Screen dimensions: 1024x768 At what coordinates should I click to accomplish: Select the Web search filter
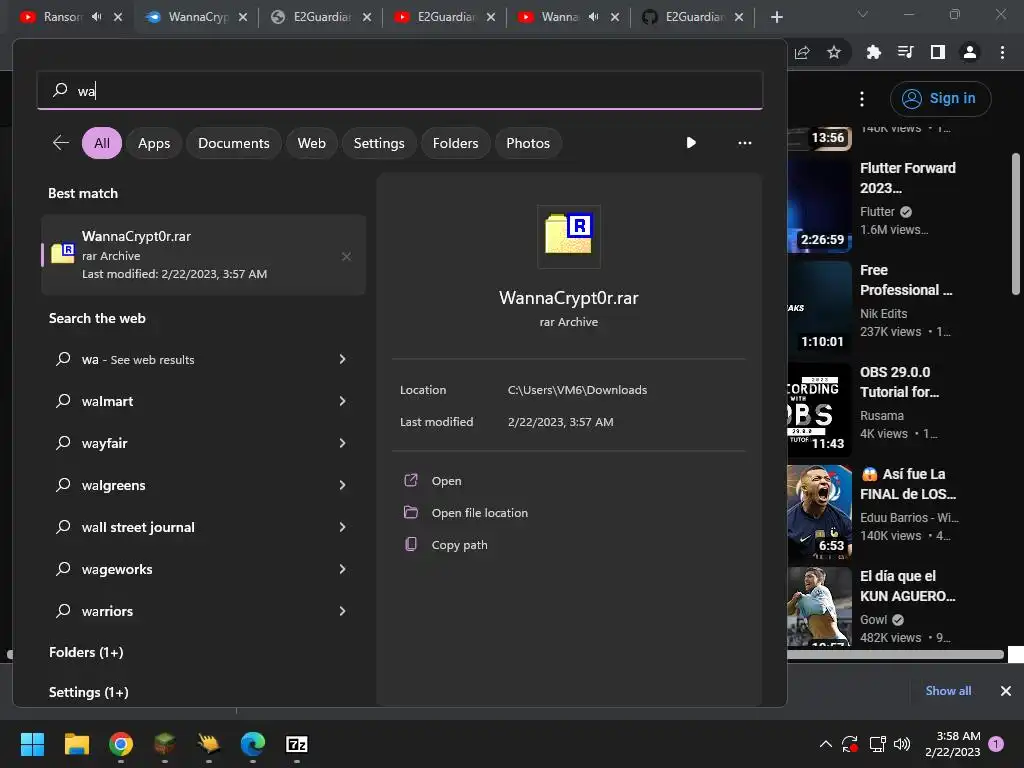coord(312,143)
